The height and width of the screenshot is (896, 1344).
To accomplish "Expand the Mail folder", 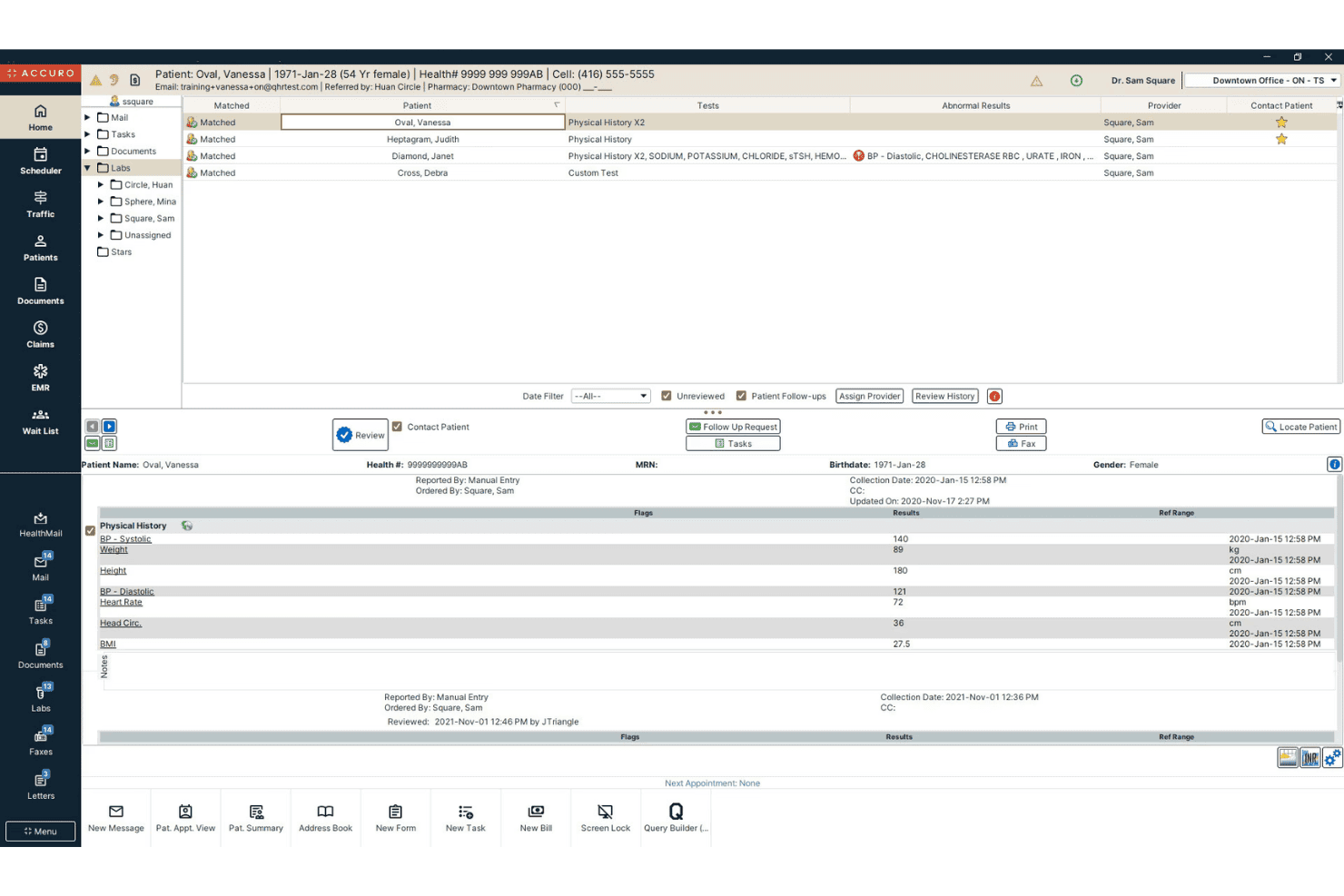I will coord(87,117).
